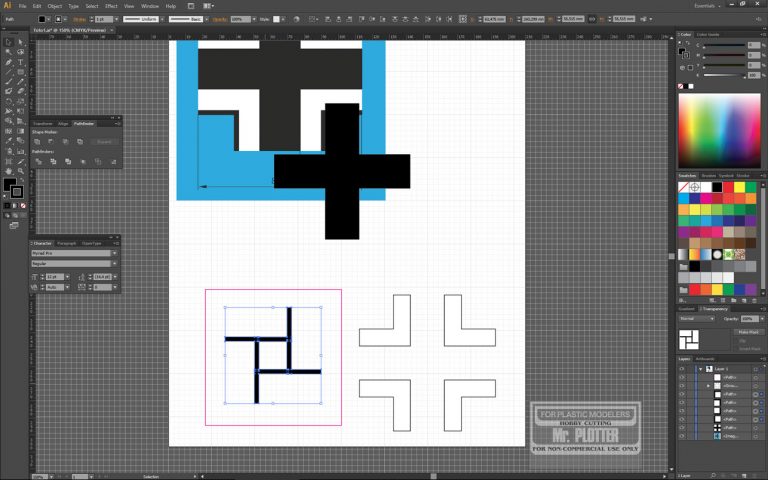The image size is (768, 480).
Task: Click the first Pathfinders Divide icon
Action: coord(38,160)
